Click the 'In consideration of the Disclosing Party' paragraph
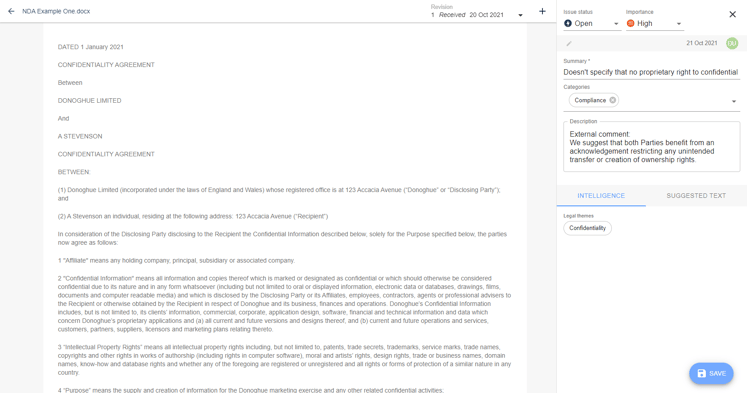Screen dimensions: 747x393 (x=283, y=239)
